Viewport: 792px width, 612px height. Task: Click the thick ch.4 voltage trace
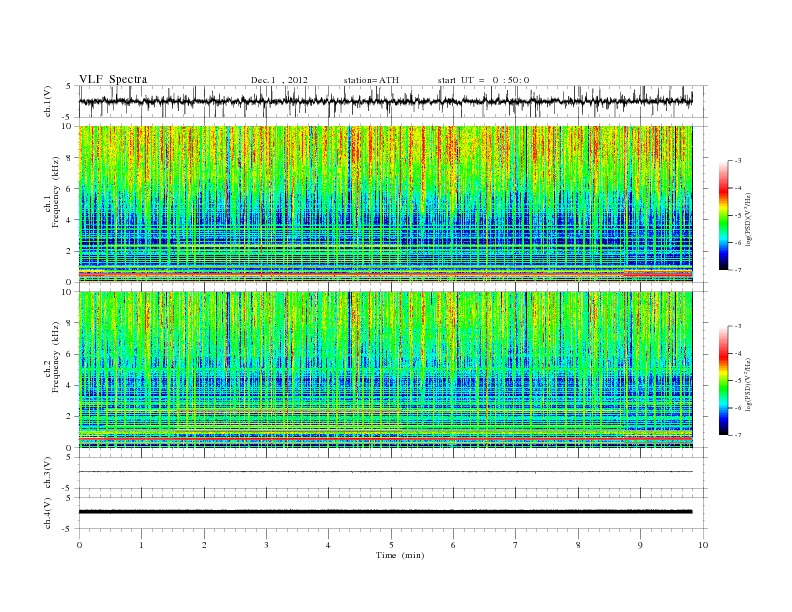click(385, 512)
